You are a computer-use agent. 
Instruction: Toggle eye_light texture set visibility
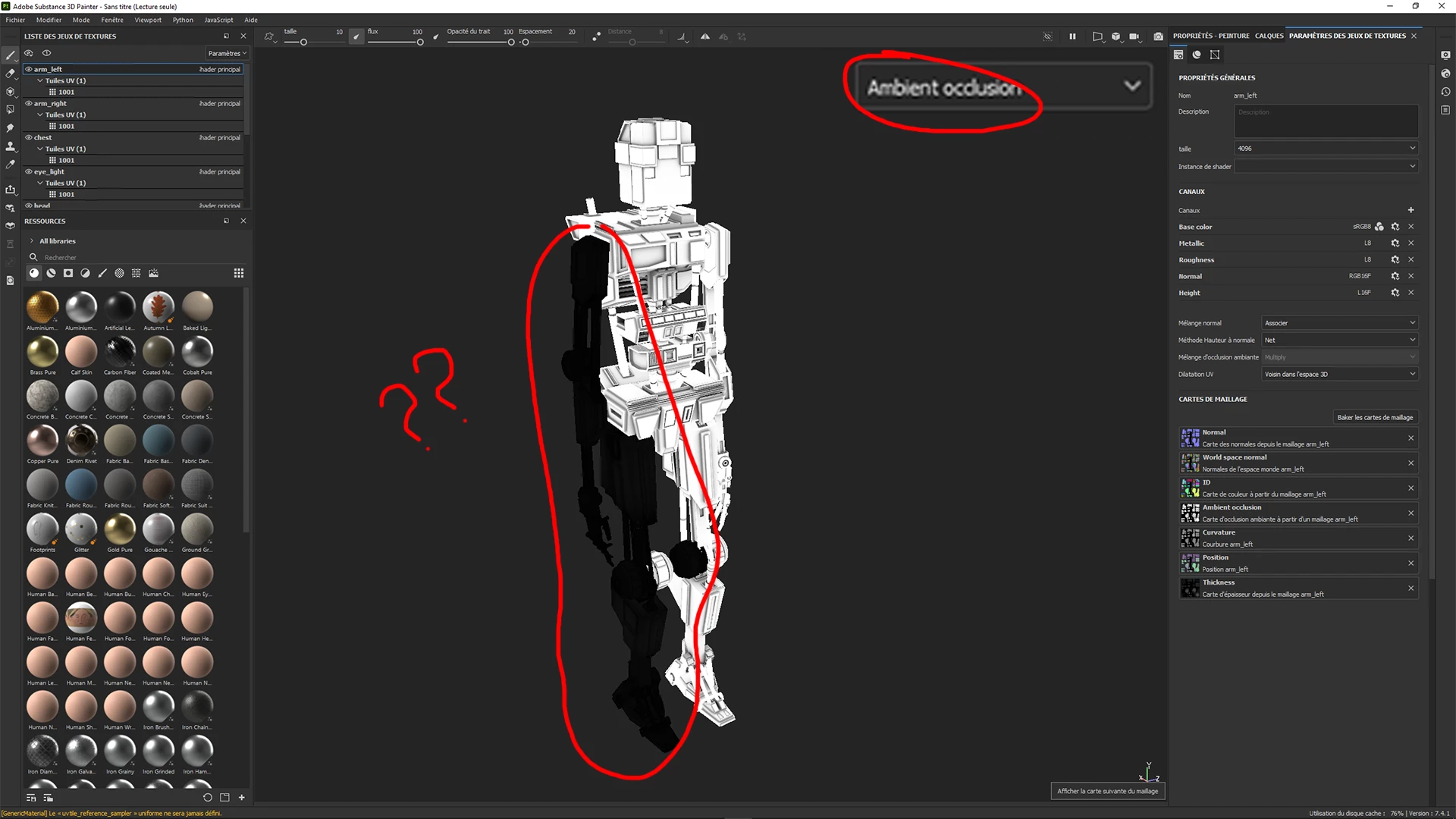(29, 171)
